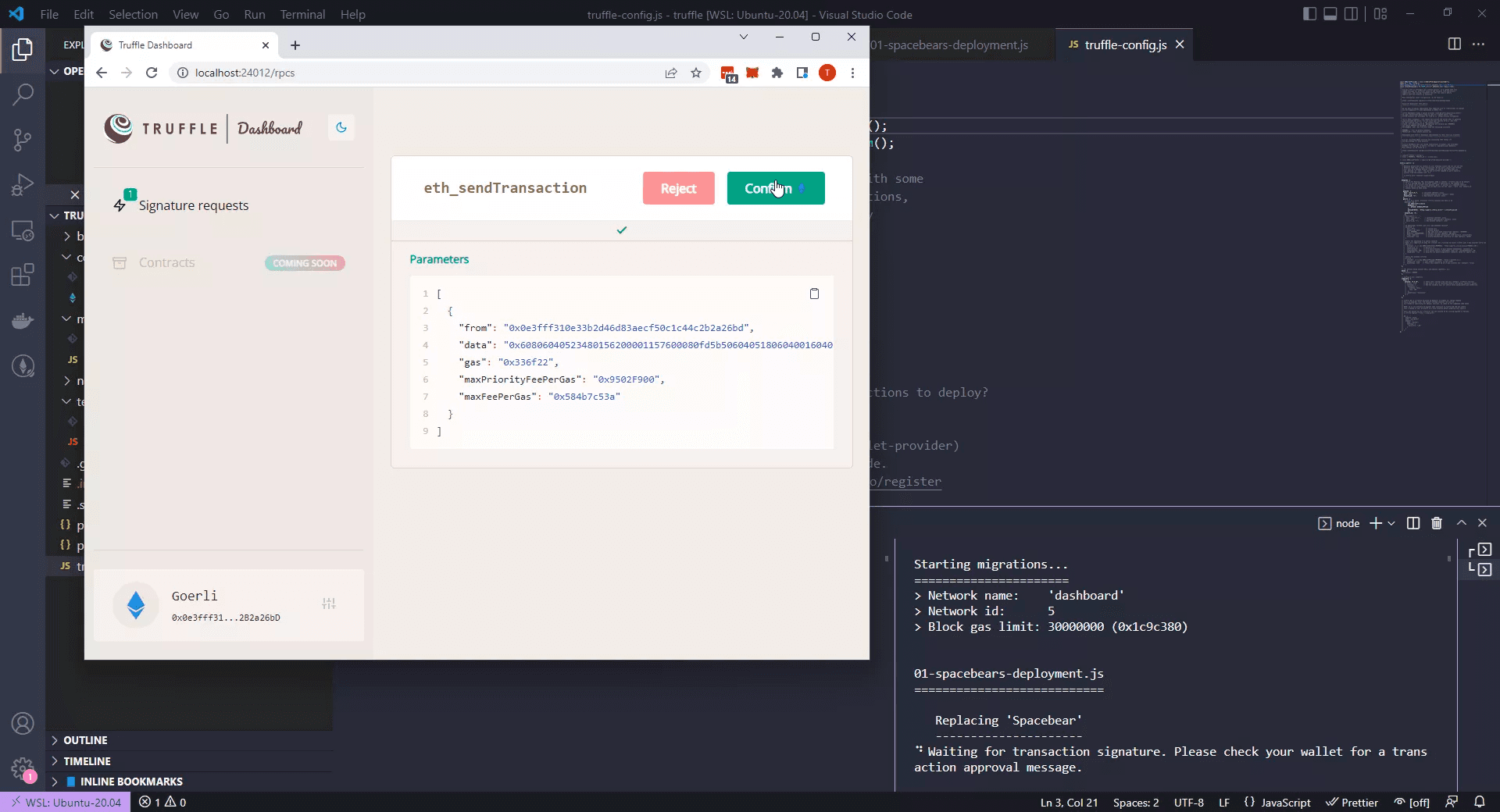Image resolution: width=1500 pixels, height=812 pixels.
Task: Open the Run and Debug view
Action: [x=23, y=185]
